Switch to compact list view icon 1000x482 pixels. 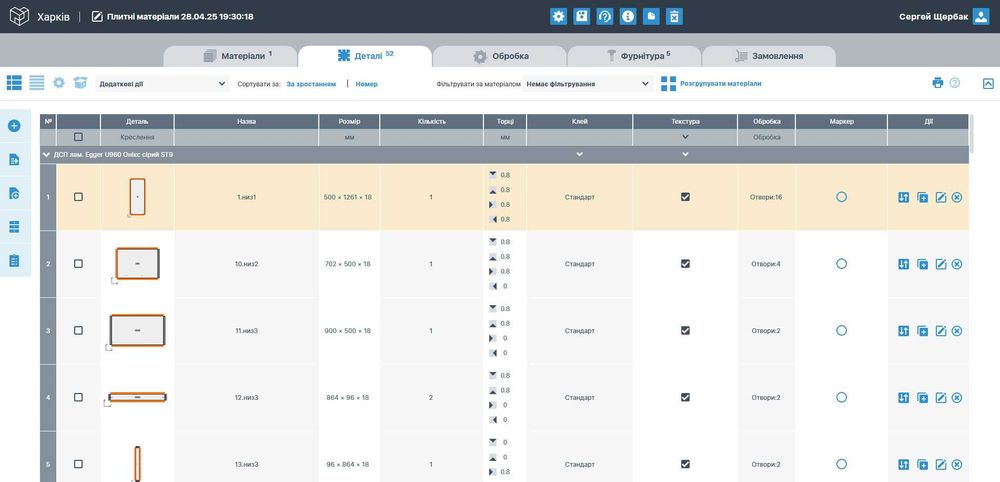(37, 83)
